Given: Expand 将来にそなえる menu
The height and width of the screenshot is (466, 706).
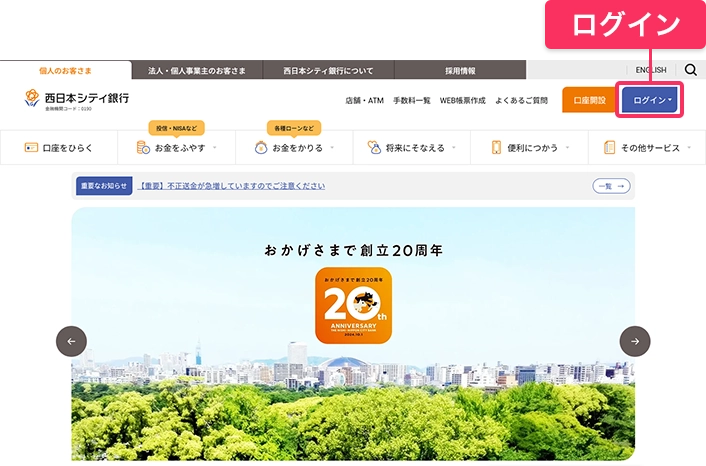Looking at the screenshot, I should (412, 148).
